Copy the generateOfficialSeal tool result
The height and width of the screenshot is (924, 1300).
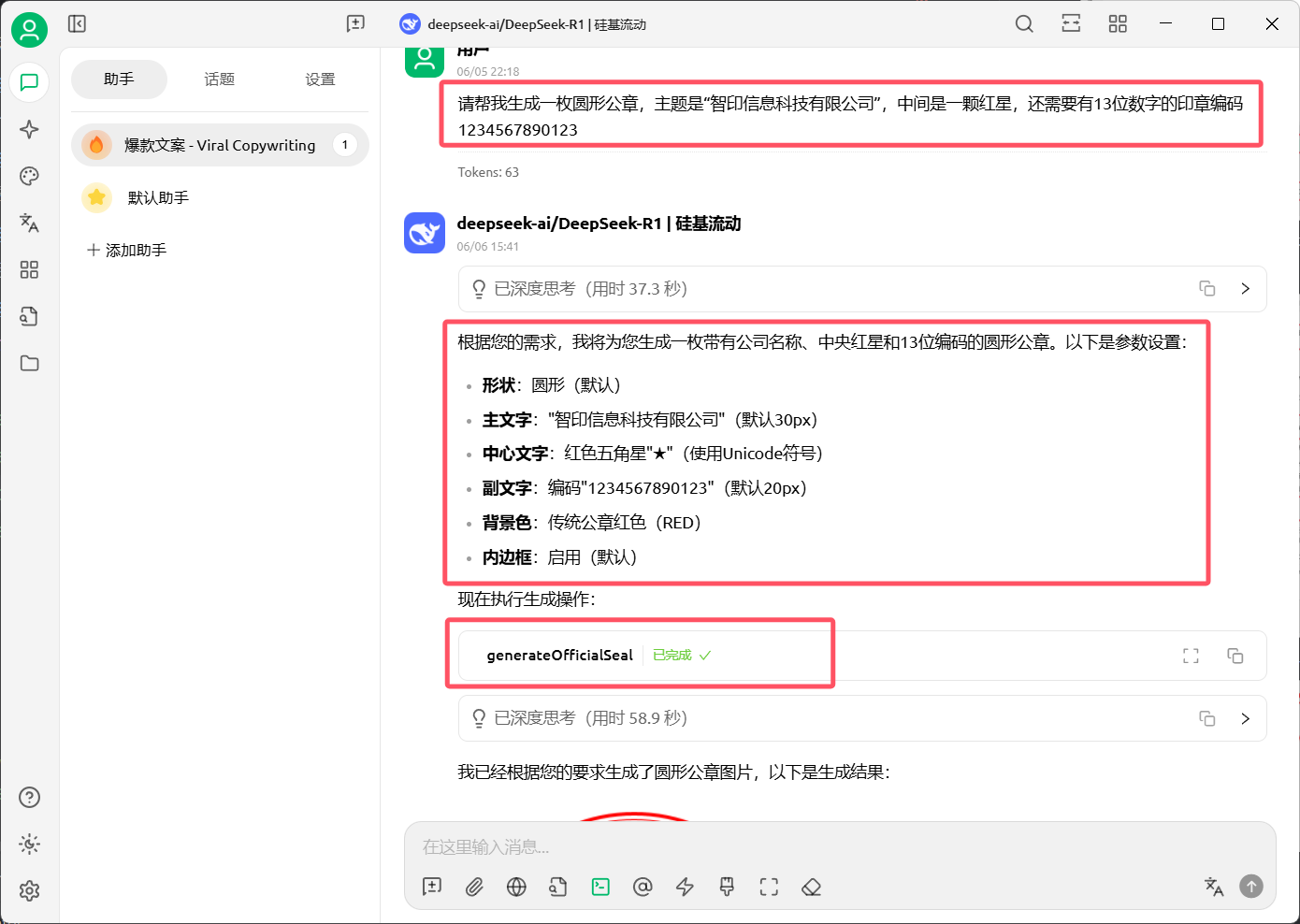[x=1235, y=656]
